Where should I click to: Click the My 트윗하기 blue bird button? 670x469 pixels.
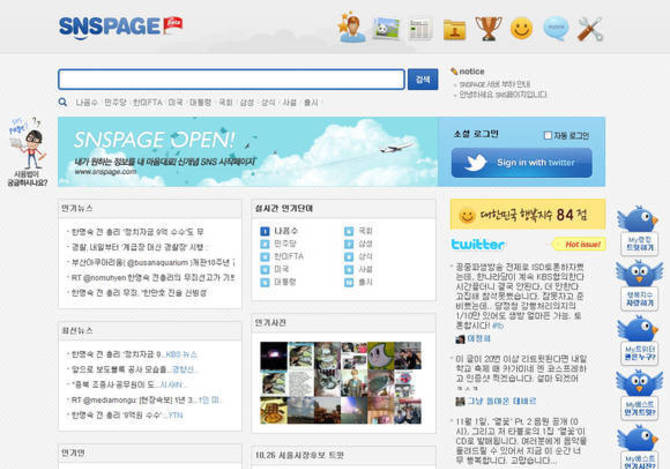tap(639, 231)
